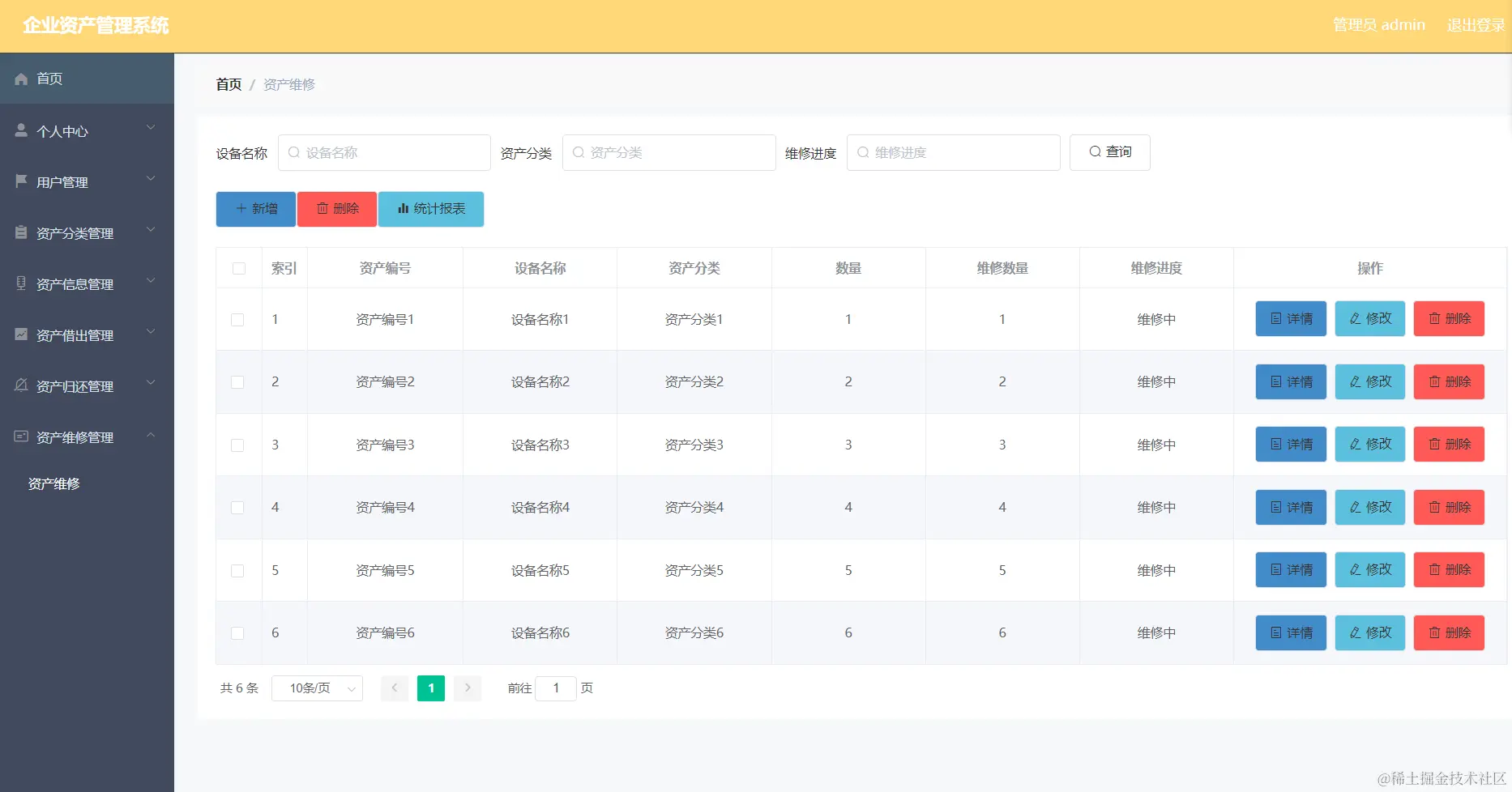1512x792 pixels.
Task: Click the home icon in sidebar
Action: pyautogui.click(x=21, y=79)
